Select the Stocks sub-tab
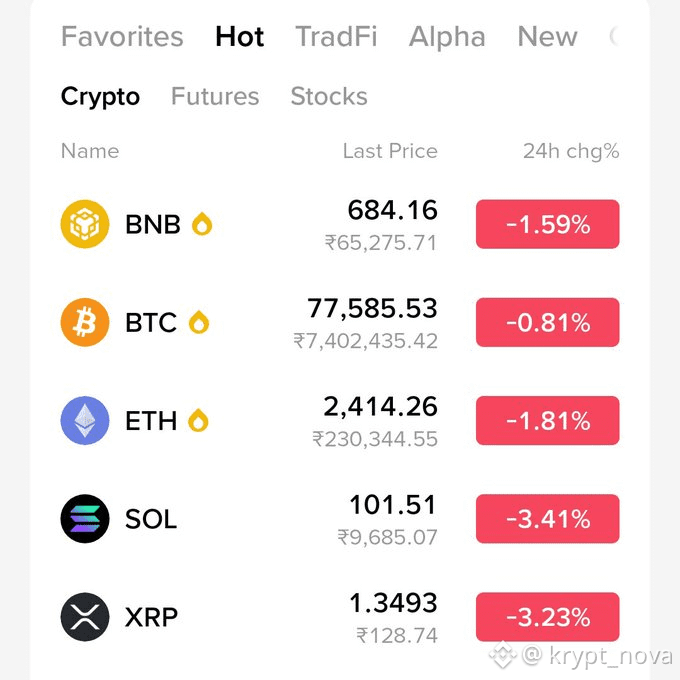 click(x=329, y=96)
